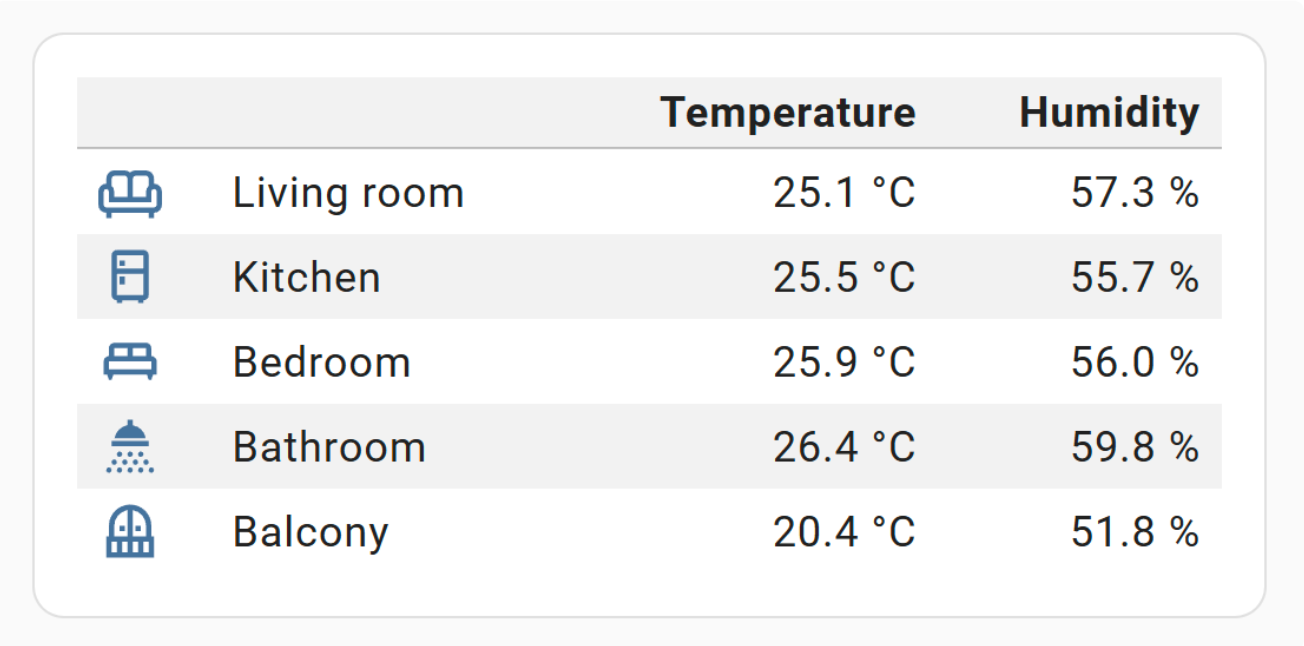Screen dimensions: 1304x646
Task: Click Living room humidity 57.3 %
Action: click(x=1134, y=193)
